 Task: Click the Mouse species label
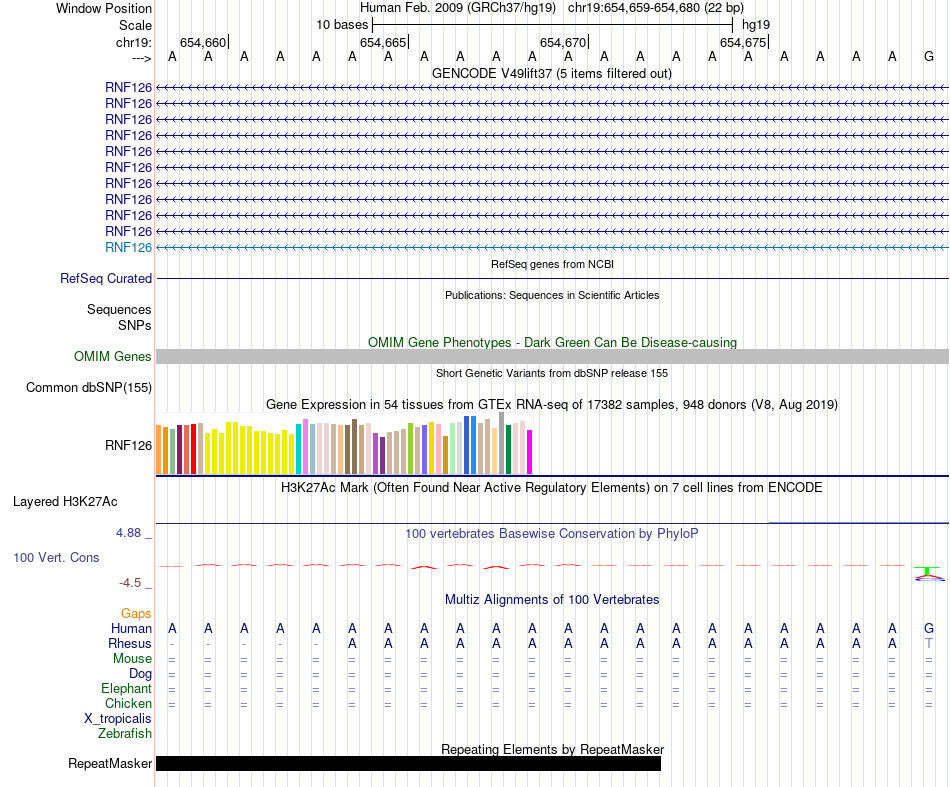pyautogui.click(x=132, y=659)
